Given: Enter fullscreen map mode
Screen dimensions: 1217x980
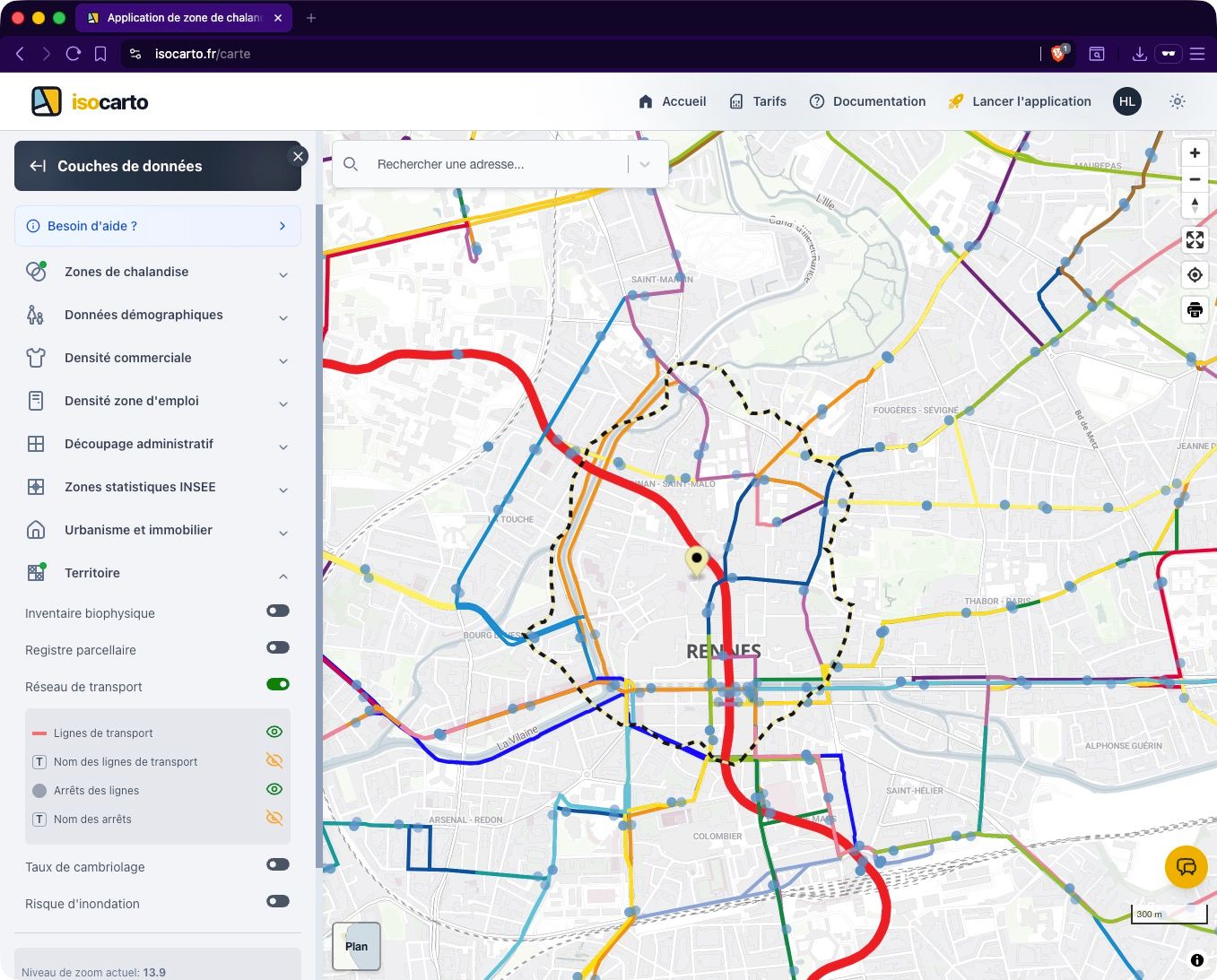Looking at the screenshot, I should tap(1195, 240).
